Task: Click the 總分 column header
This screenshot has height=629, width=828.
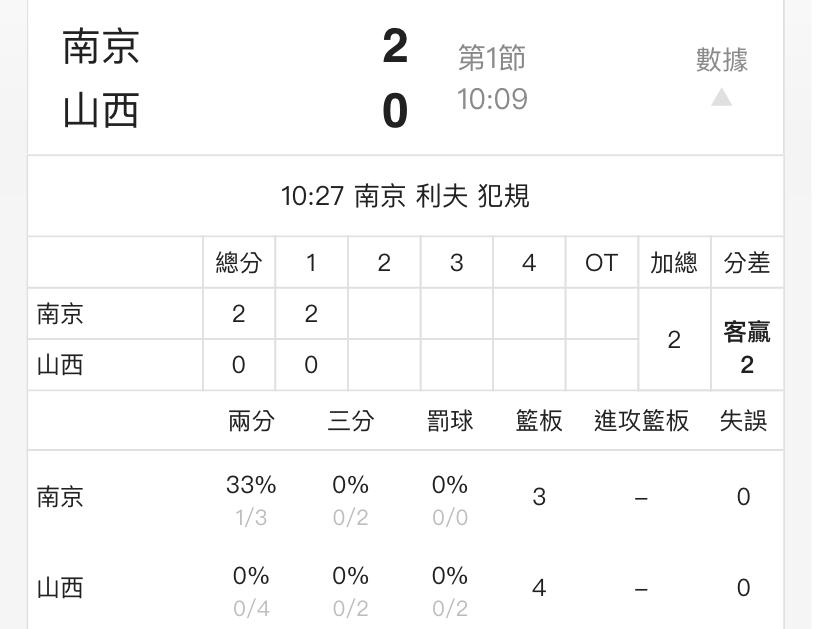Action: (239, 262)
